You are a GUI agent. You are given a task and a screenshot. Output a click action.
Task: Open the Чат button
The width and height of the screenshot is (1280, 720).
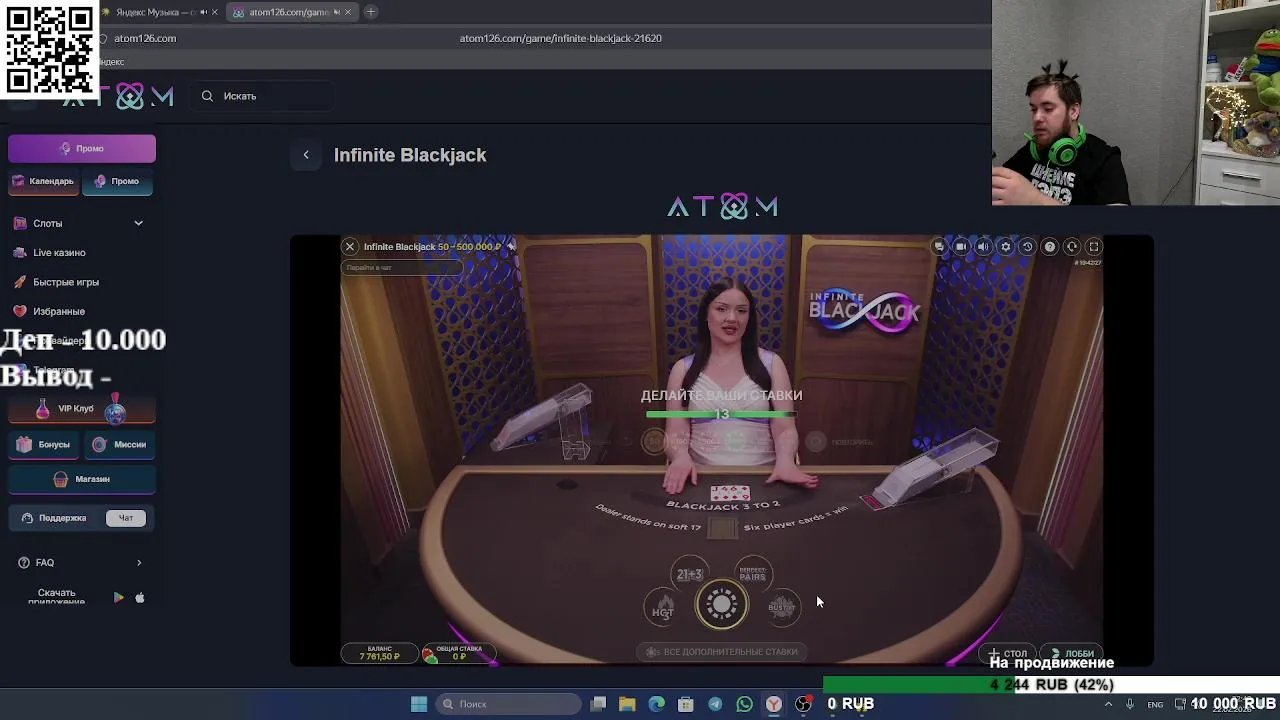[x=126, y=518]
